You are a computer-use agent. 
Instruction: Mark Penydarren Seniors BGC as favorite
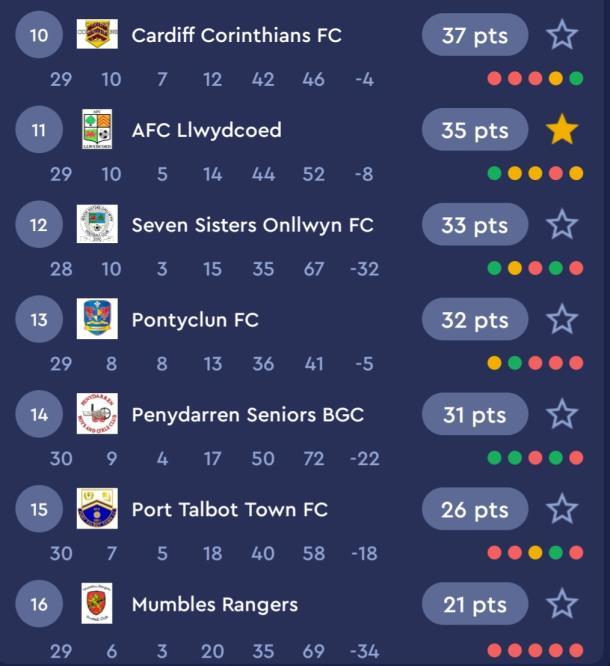[562, 414]
